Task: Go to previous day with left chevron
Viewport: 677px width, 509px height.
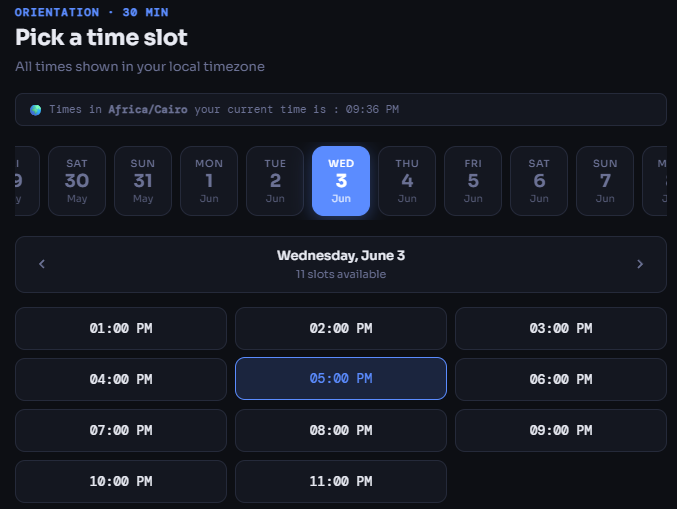Action: coord(42,264)
